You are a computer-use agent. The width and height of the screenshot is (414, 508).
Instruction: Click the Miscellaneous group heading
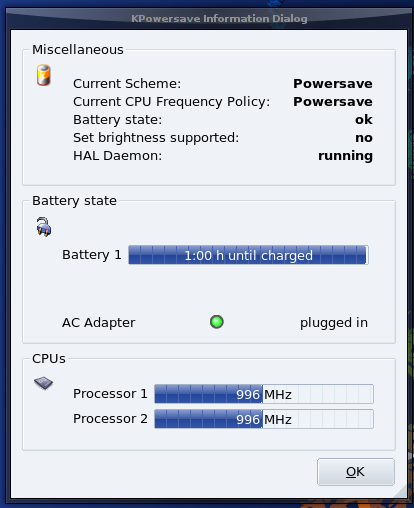[x=78, y=50]
